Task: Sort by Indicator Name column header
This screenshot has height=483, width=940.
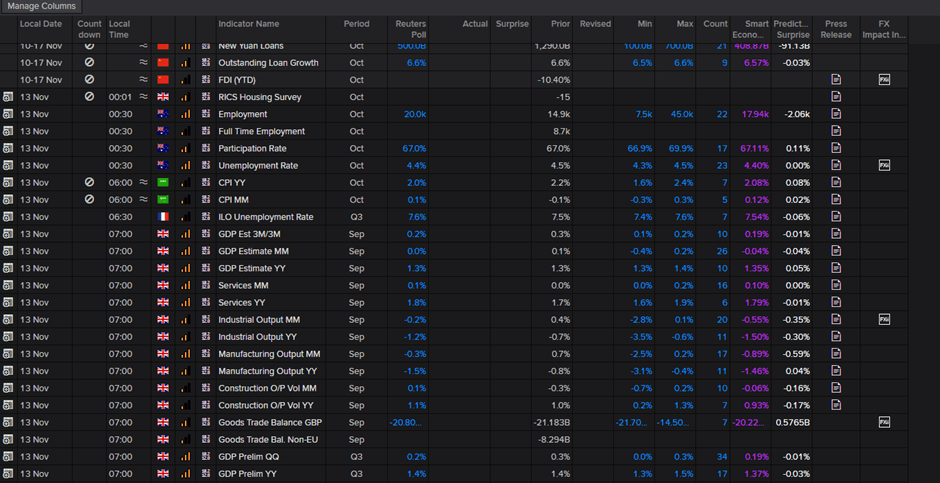Action: coord(249,23)
